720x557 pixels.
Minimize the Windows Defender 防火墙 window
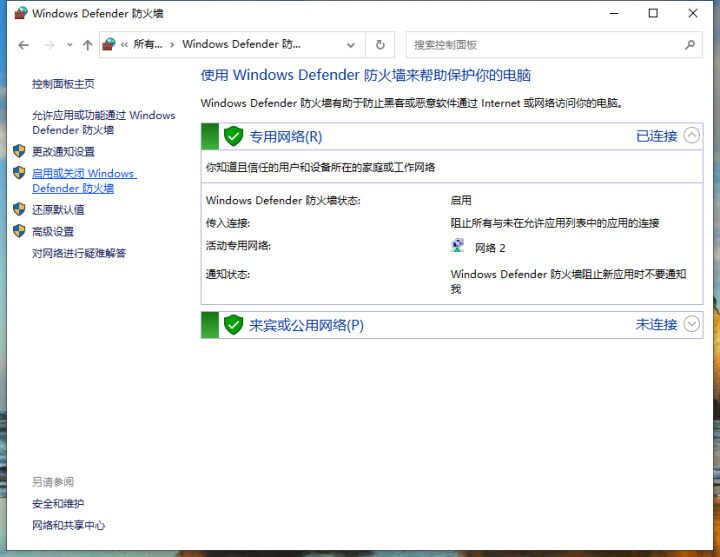(x=614, y=13)
